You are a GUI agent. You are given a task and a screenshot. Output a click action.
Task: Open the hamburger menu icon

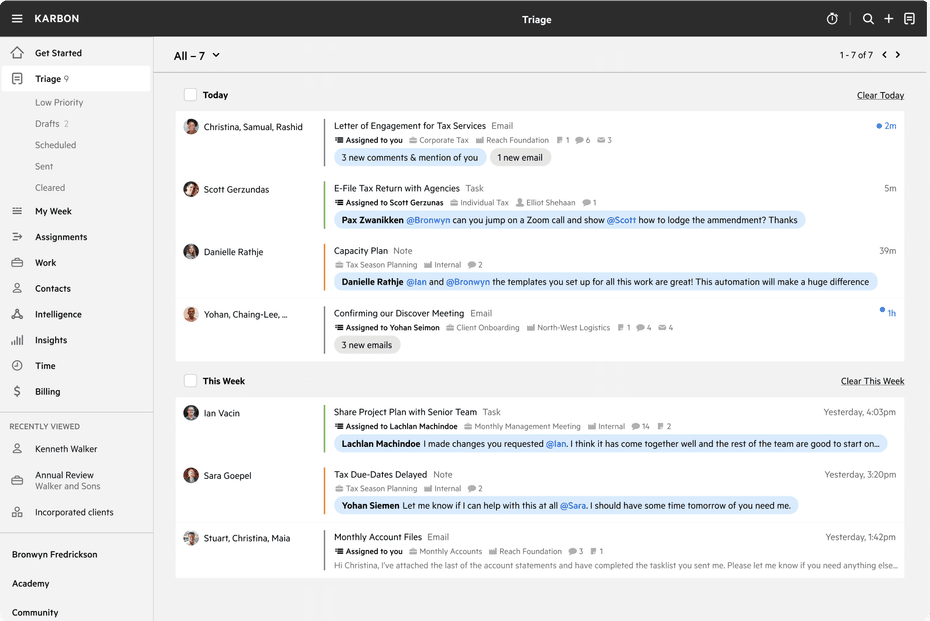pyautogui.click(x=17, y=19)
